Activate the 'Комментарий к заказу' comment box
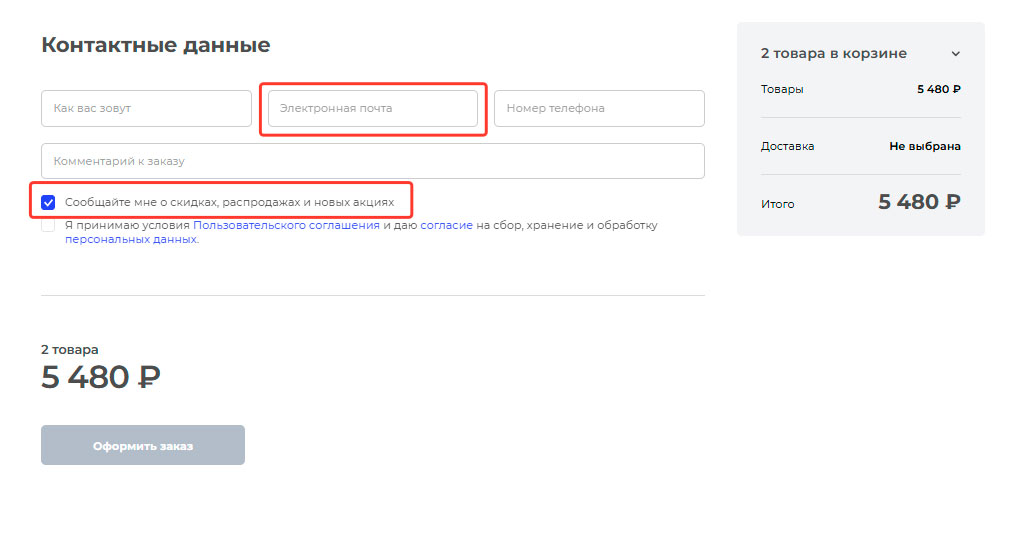Image resolution: width=1029 pixels, height=539 pixels. pos(373,161)
